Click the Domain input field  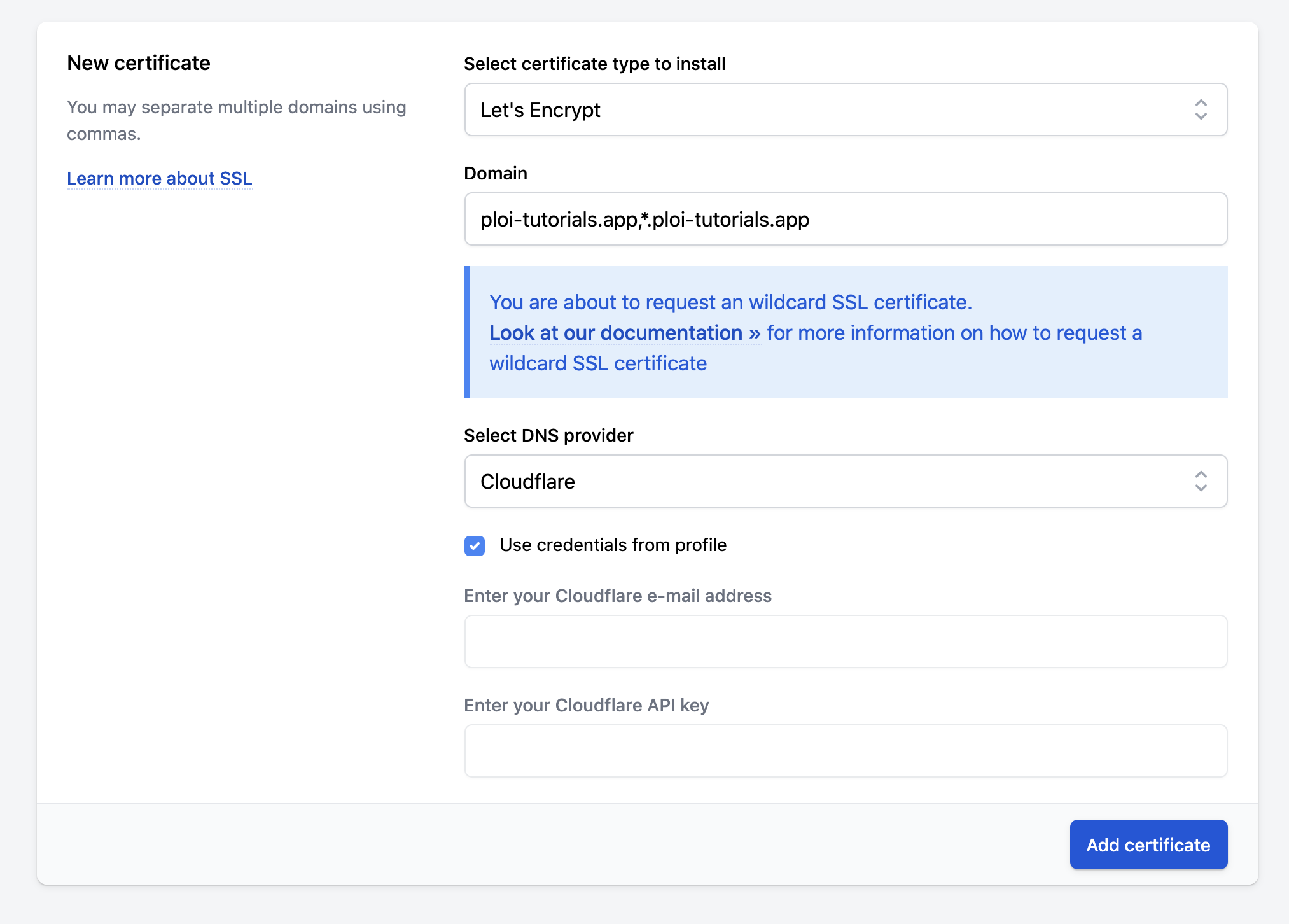click(x=846, y=219)
